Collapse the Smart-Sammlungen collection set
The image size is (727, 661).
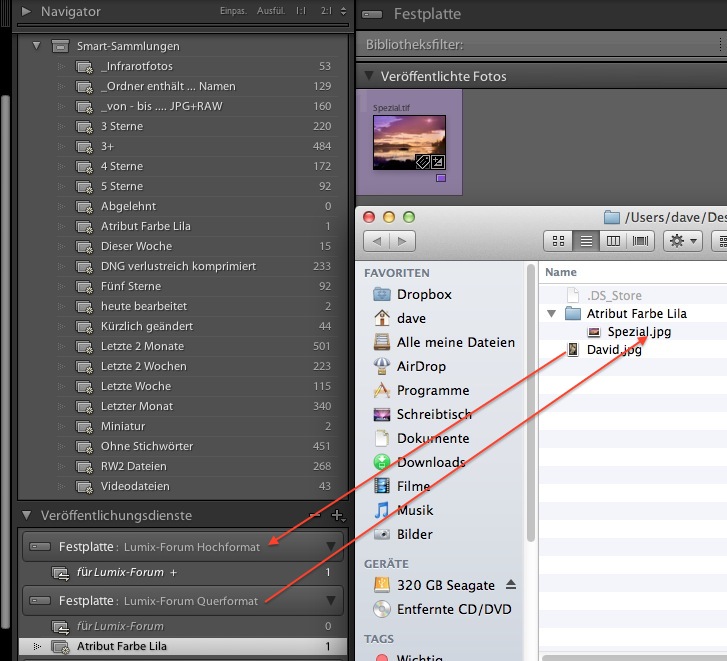point(36,46)
